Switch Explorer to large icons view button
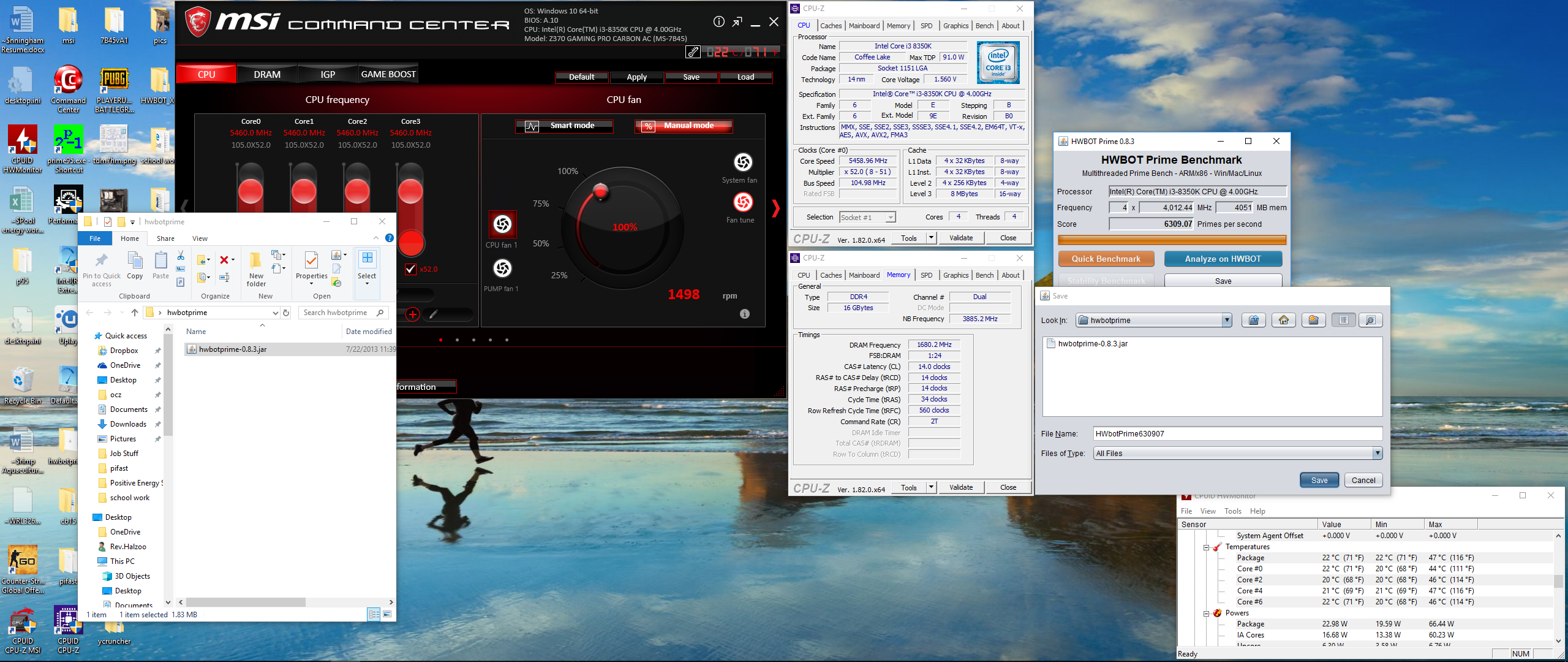 (x=387, y=614)
